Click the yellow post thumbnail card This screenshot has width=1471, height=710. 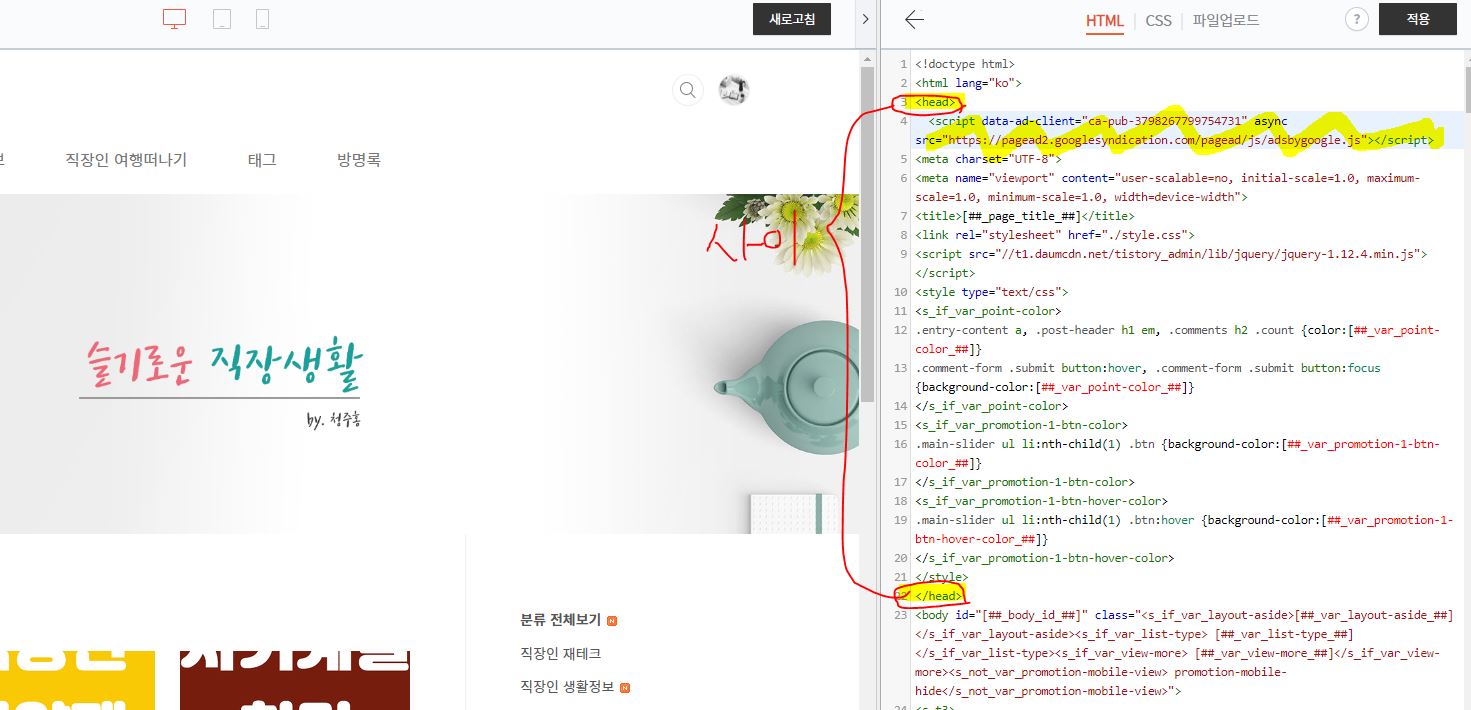tap(78, 680)
